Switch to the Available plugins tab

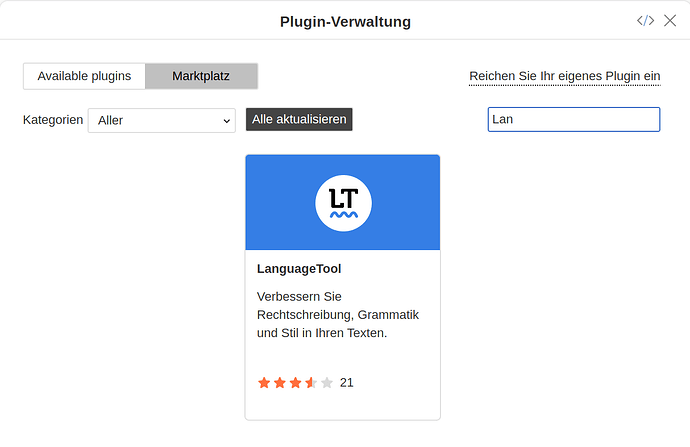pos(84,76)
